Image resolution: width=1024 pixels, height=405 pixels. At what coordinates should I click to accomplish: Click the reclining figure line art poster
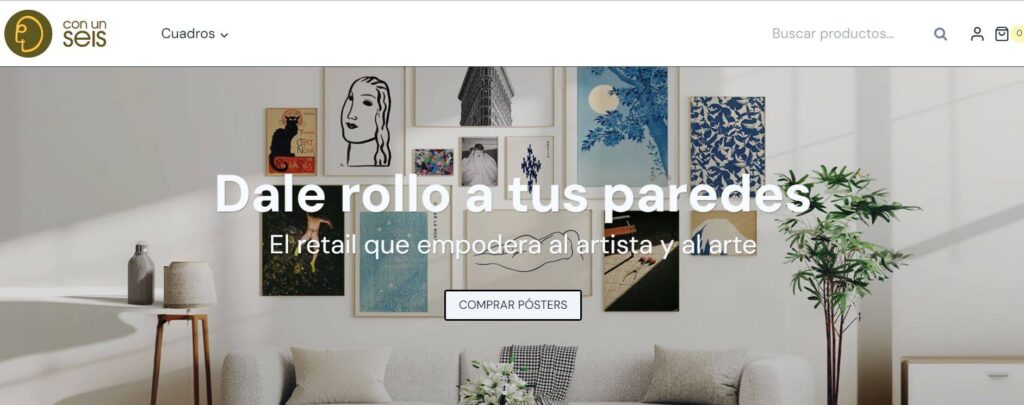528,252
